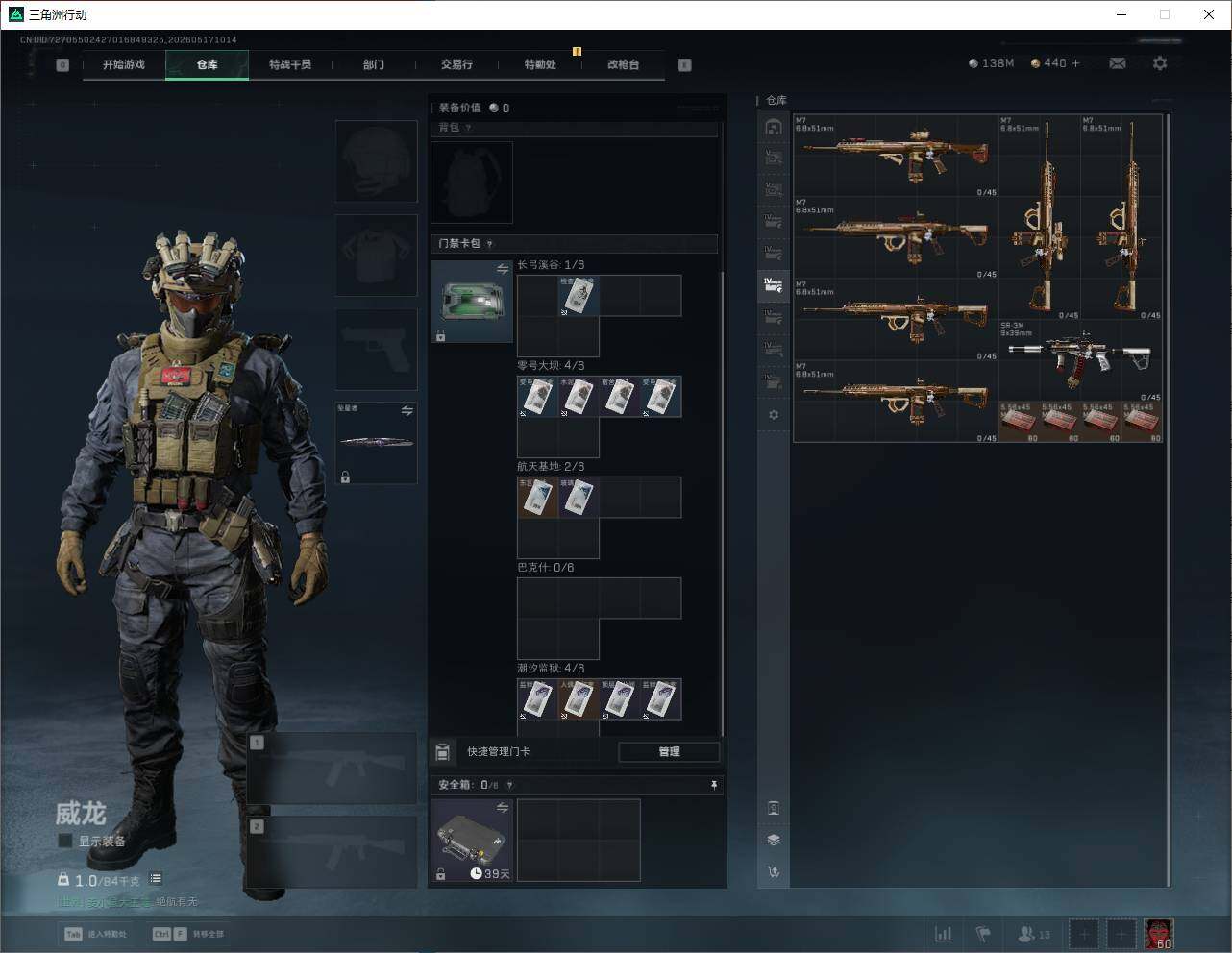Swap the safe box using arrows icon
Viewport: 1232px width, 953px height.
coord(503,808)
